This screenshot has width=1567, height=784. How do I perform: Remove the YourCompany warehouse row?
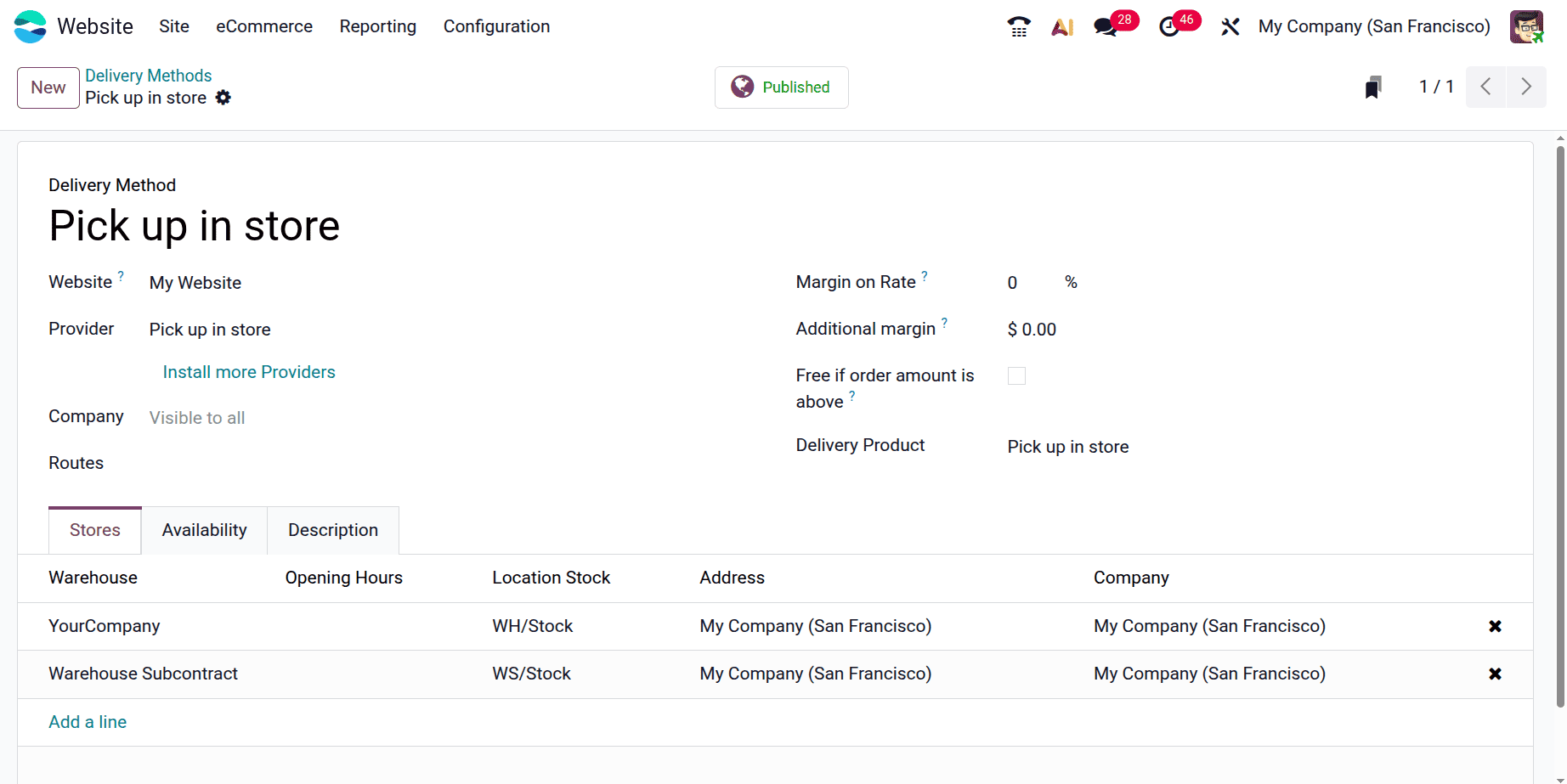point(1495,626)
